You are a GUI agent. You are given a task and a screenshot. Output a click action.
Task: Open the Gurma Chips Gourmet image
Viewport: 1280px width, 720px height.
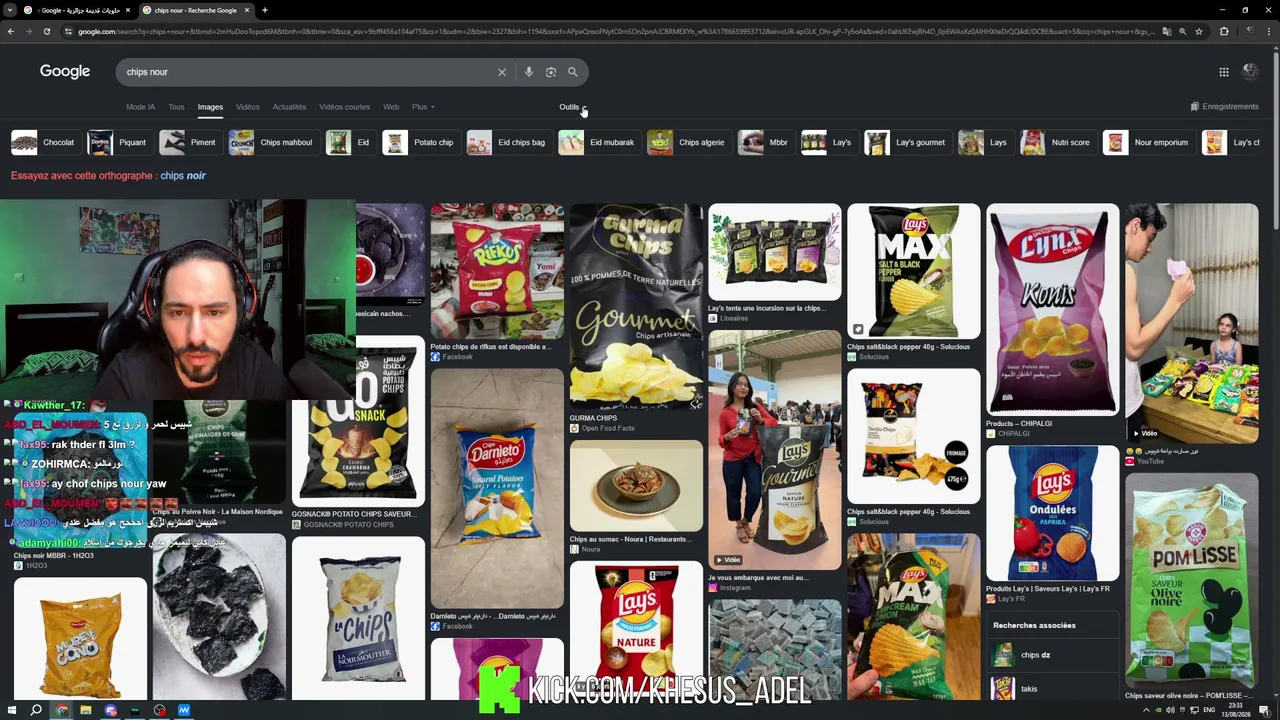click(636, 306)
